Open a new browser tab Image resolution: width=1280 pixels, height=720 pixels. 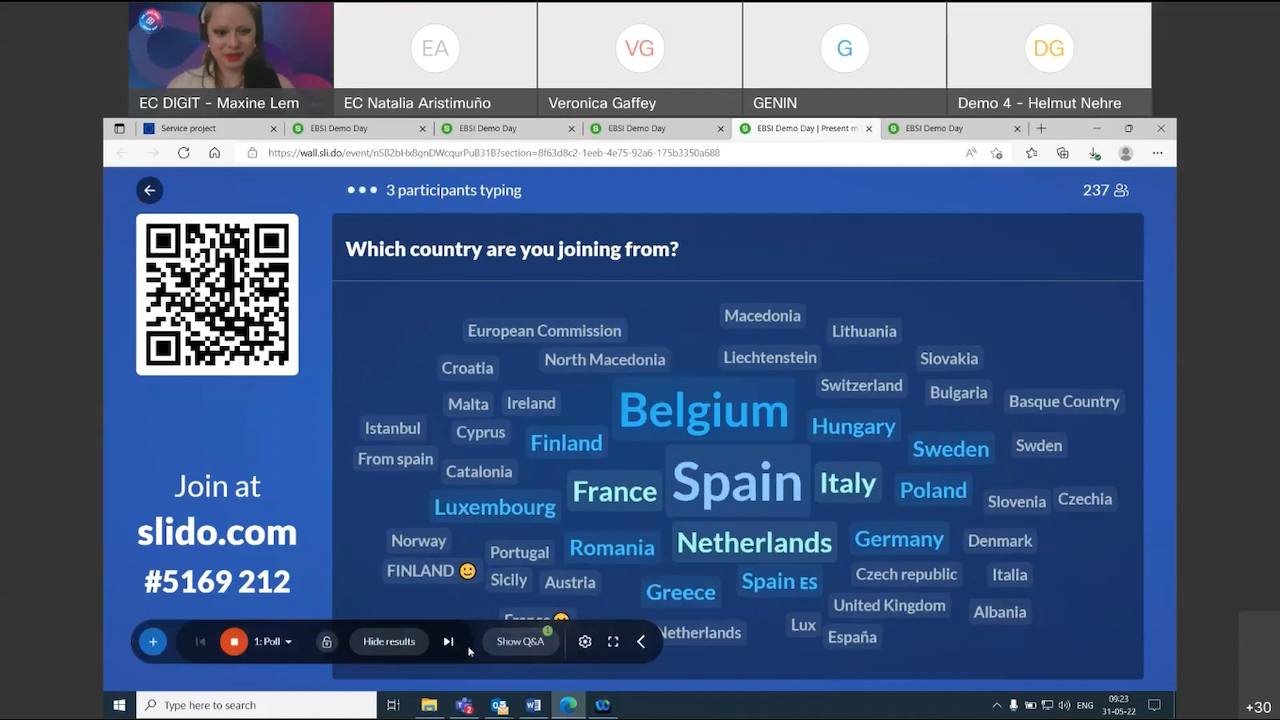coord(1041,128)
